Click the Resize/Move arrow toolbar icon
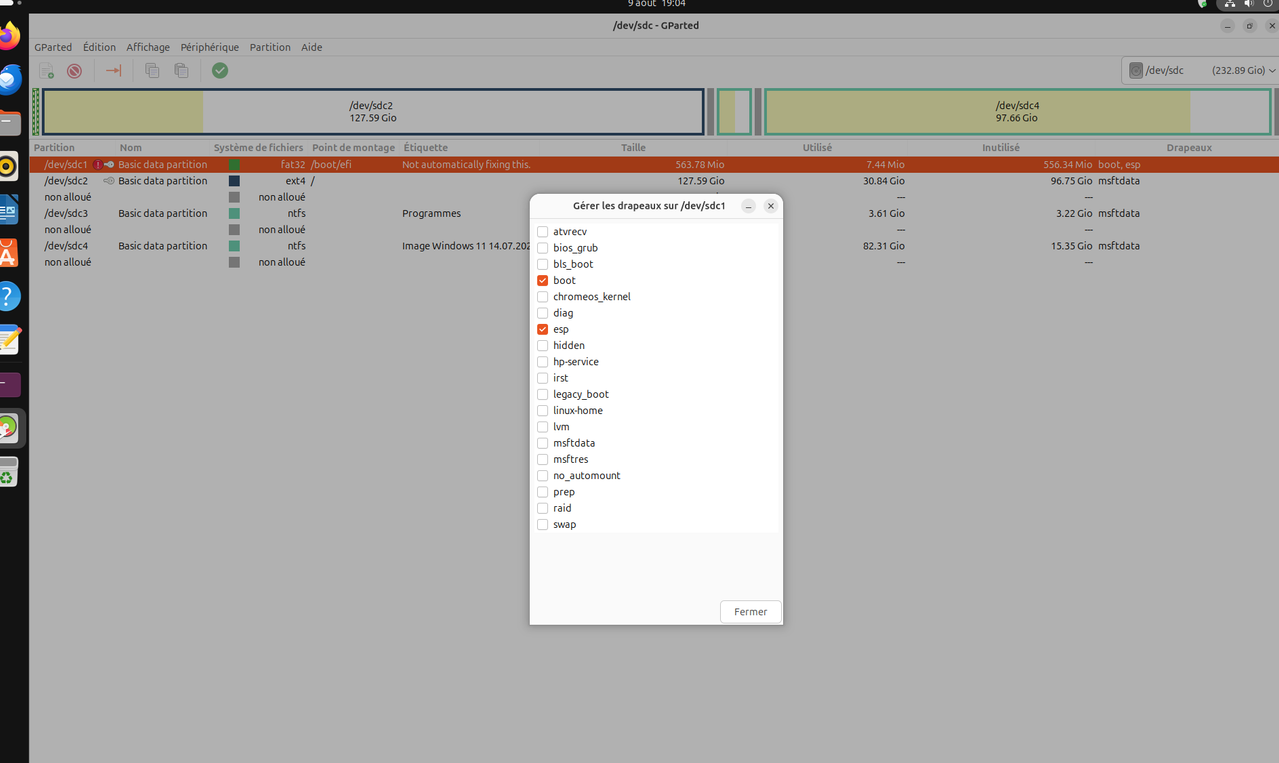The image size is (1279, 763). click(x=113, y=71)
